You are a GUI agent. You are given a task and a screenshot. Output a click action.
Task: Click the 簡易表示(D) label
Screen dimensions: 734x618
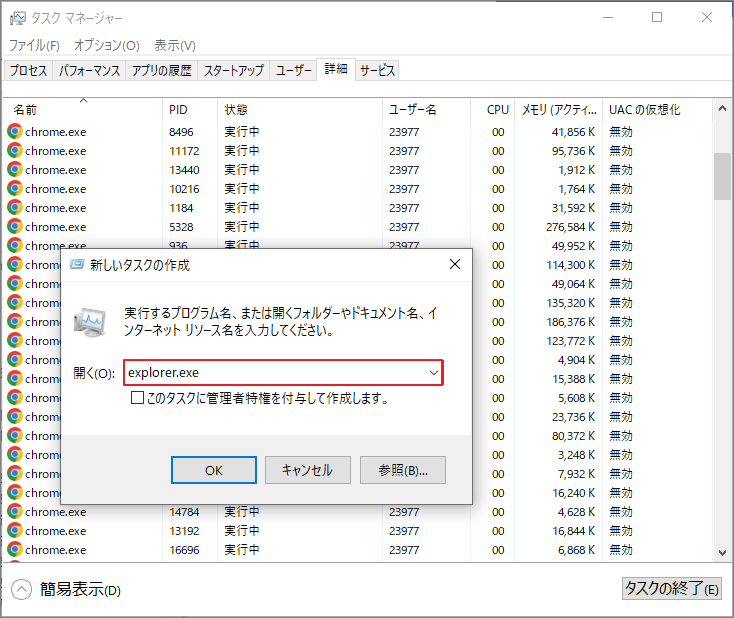(x=80, y=589)
